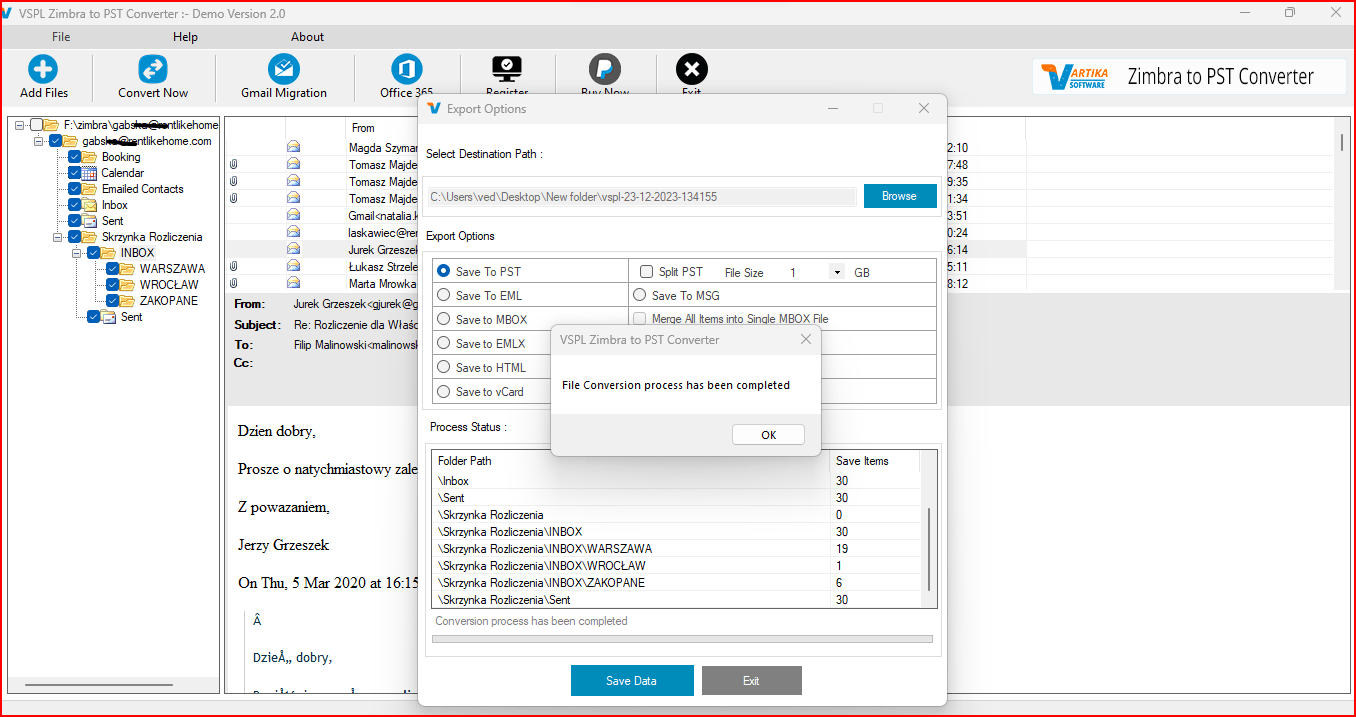Open the Help menu
Viewport: 1356px width, 717px height.
point(185,37)
